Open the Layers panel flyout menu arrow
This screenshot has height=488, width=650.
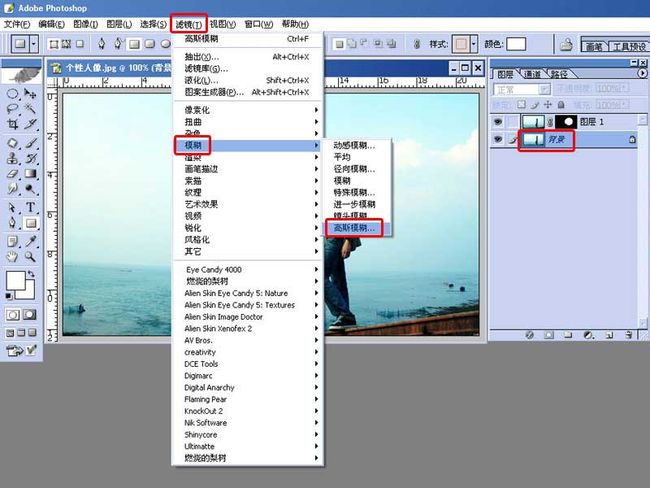[x=642, y=73]
